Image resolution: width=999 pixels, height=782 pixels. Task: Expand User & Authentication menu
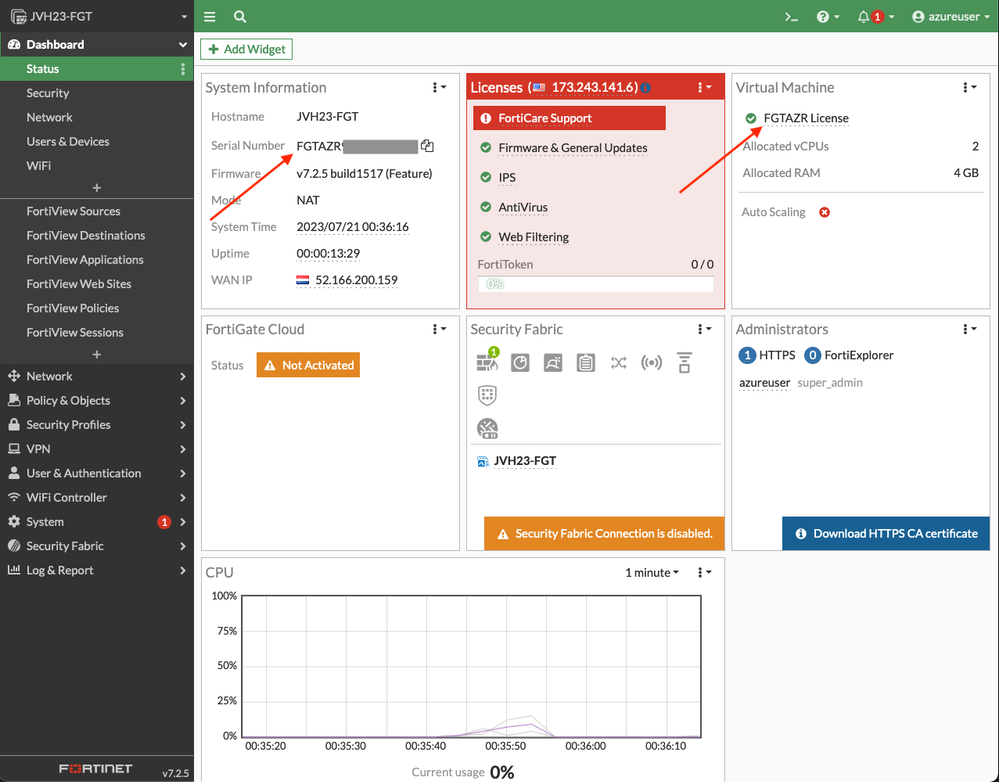click(97, 473)
